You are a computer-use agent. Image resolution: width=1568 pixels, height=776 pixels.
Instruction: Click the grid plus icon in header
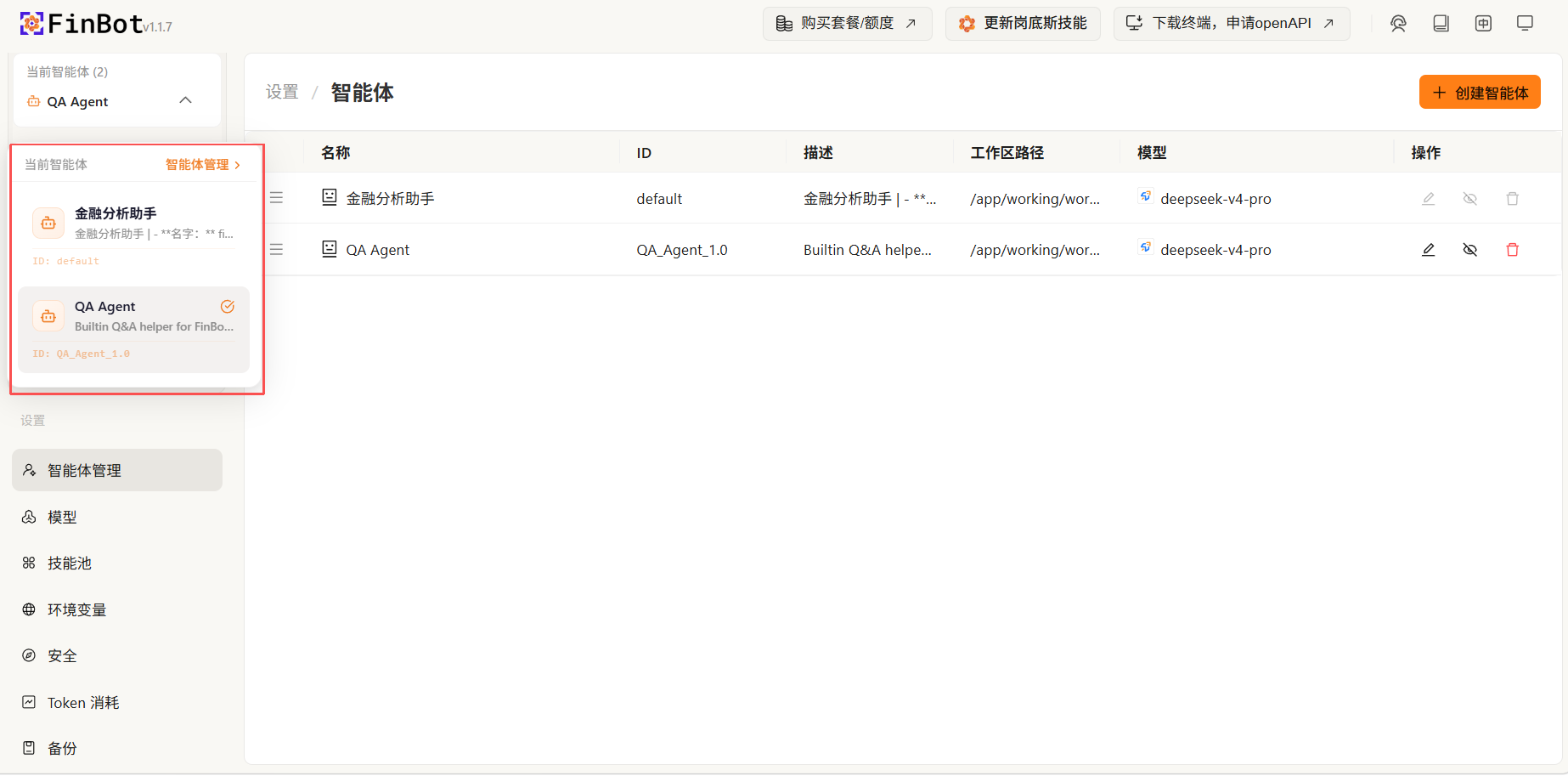1483,24
